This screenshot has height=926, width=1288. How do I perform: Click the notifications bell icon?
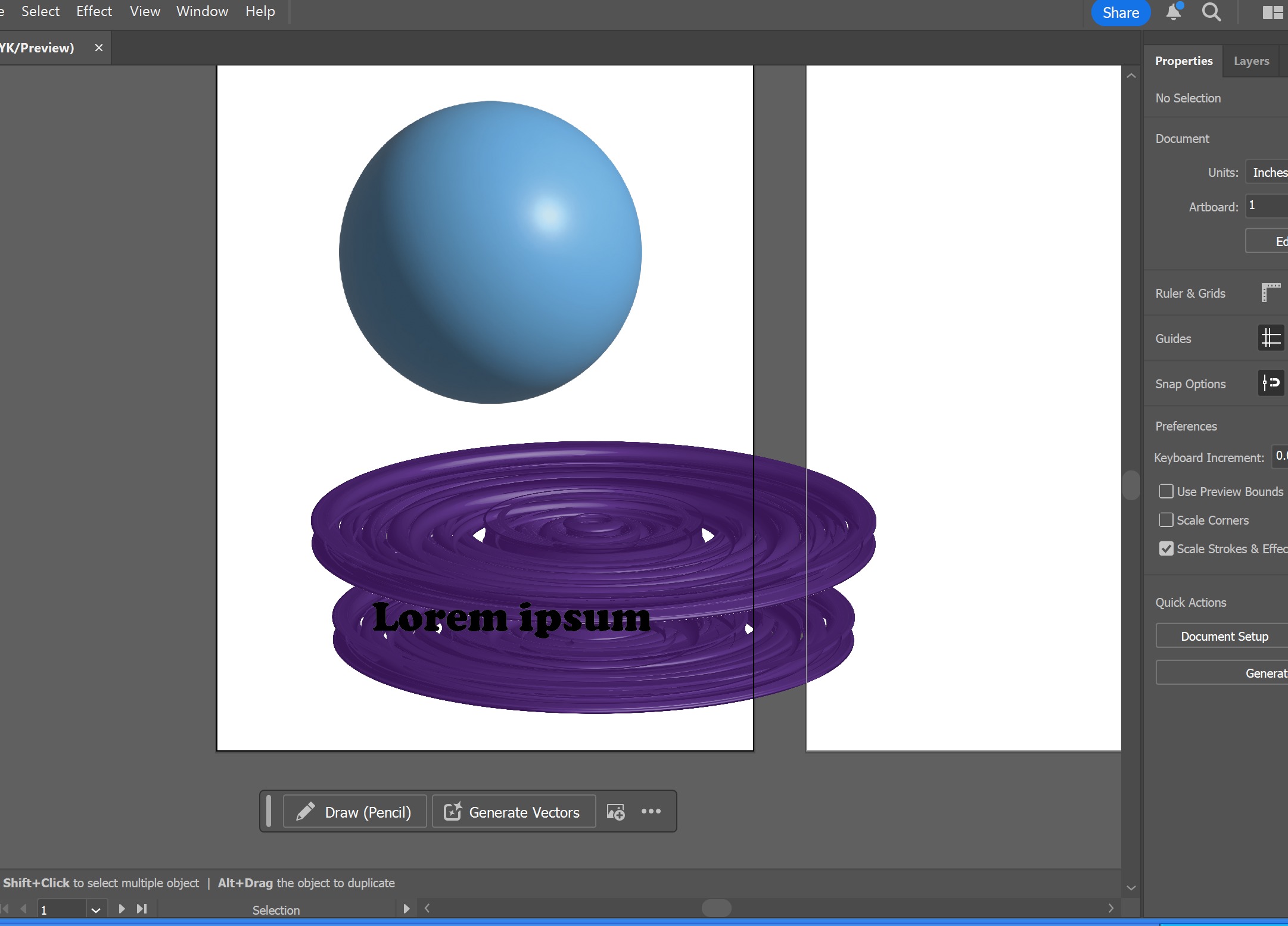coord(1174,13)
